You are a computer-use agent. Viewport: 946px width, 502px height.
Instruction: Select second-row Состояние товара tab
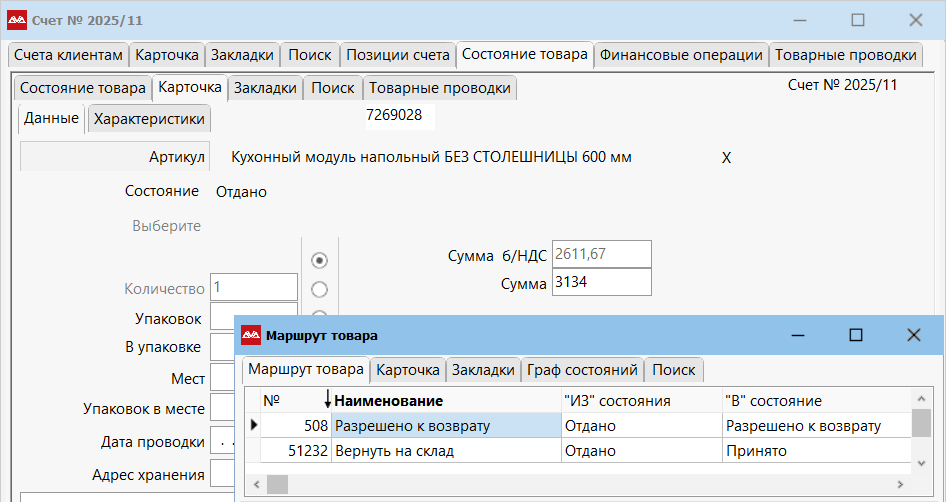click(83, 88)
